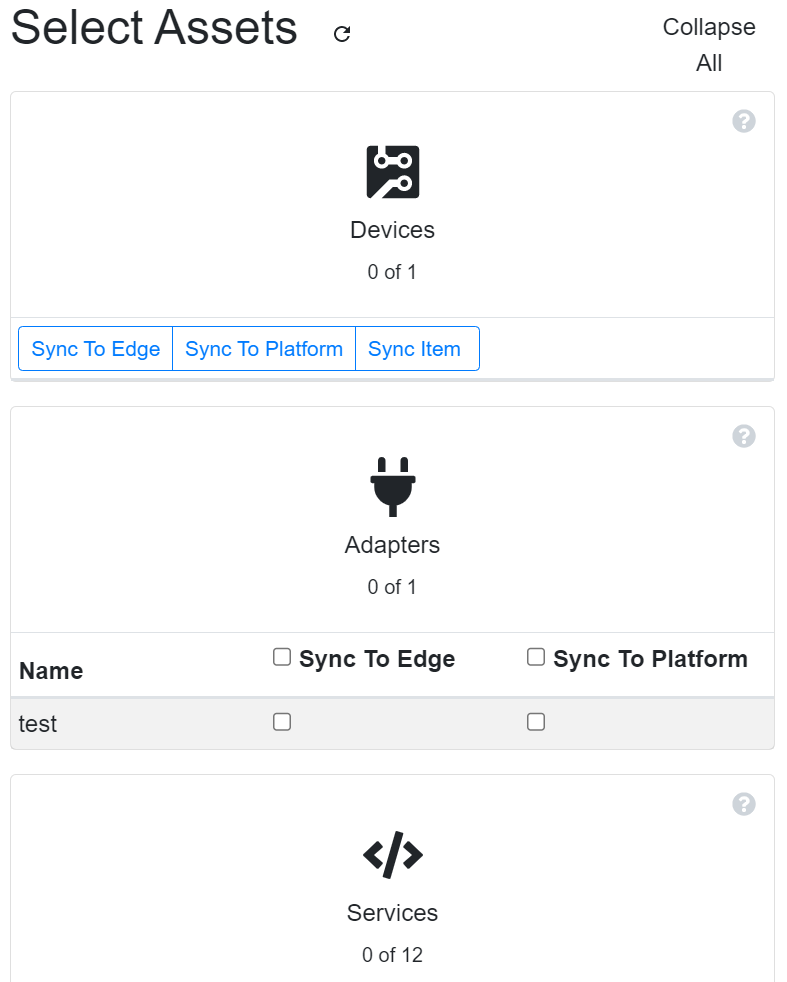The width and height of the screenshot is (787, 982).
Task: Check Sync To Platform for test adapter
Action: coord(536,722)
